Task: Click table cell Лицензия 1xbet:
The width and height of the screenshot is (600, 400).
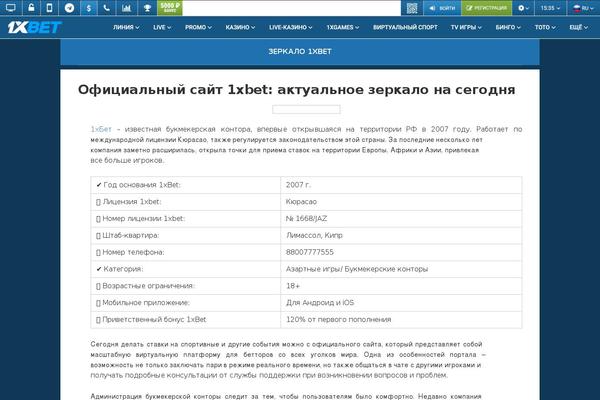Action: (185, 202)
